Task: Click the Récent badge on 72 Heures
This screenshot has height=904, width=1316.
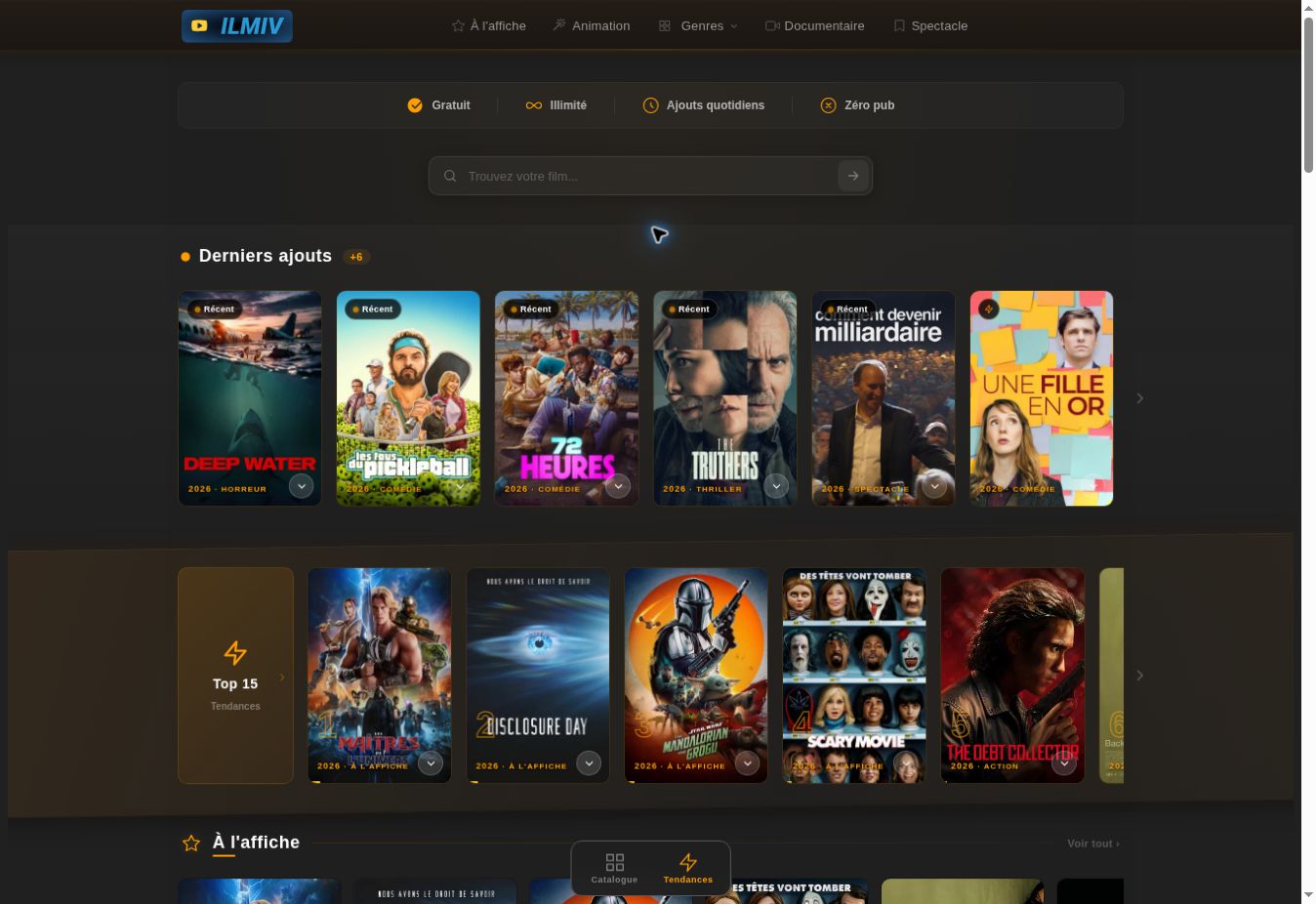Action: click(530, 309)
